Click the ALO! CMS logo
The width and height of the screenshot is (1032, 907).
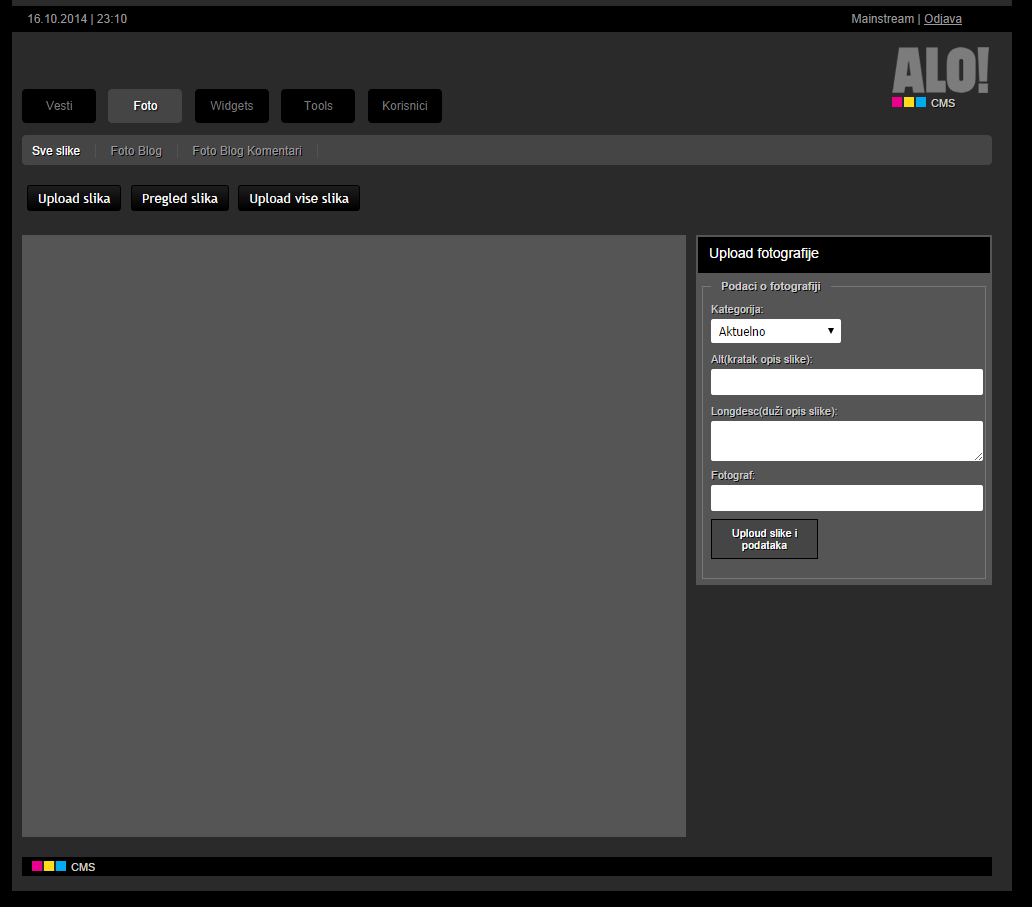(x=940, y=74)
